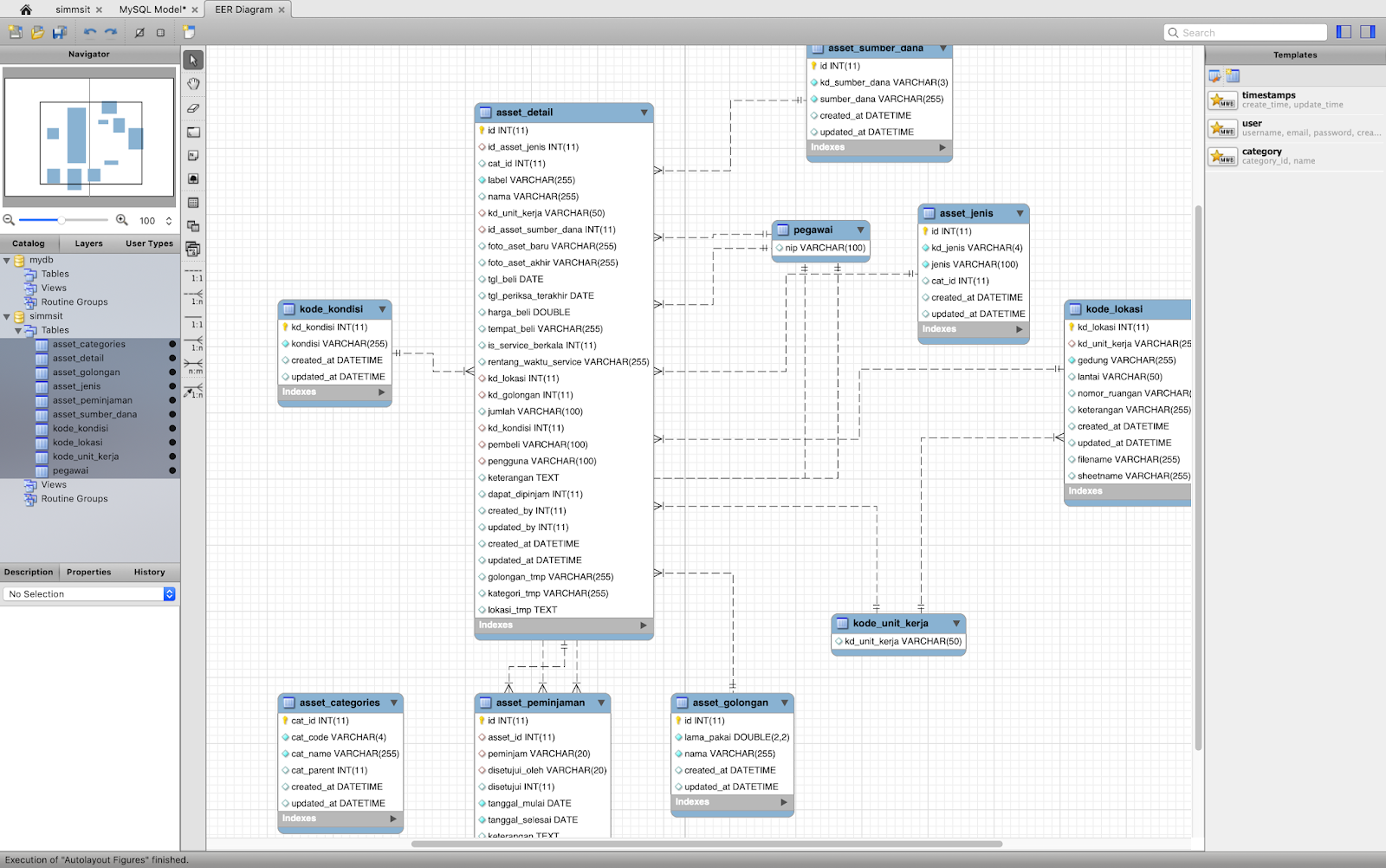
Task: Add a new diagram page icon
Action: [189, 32]
